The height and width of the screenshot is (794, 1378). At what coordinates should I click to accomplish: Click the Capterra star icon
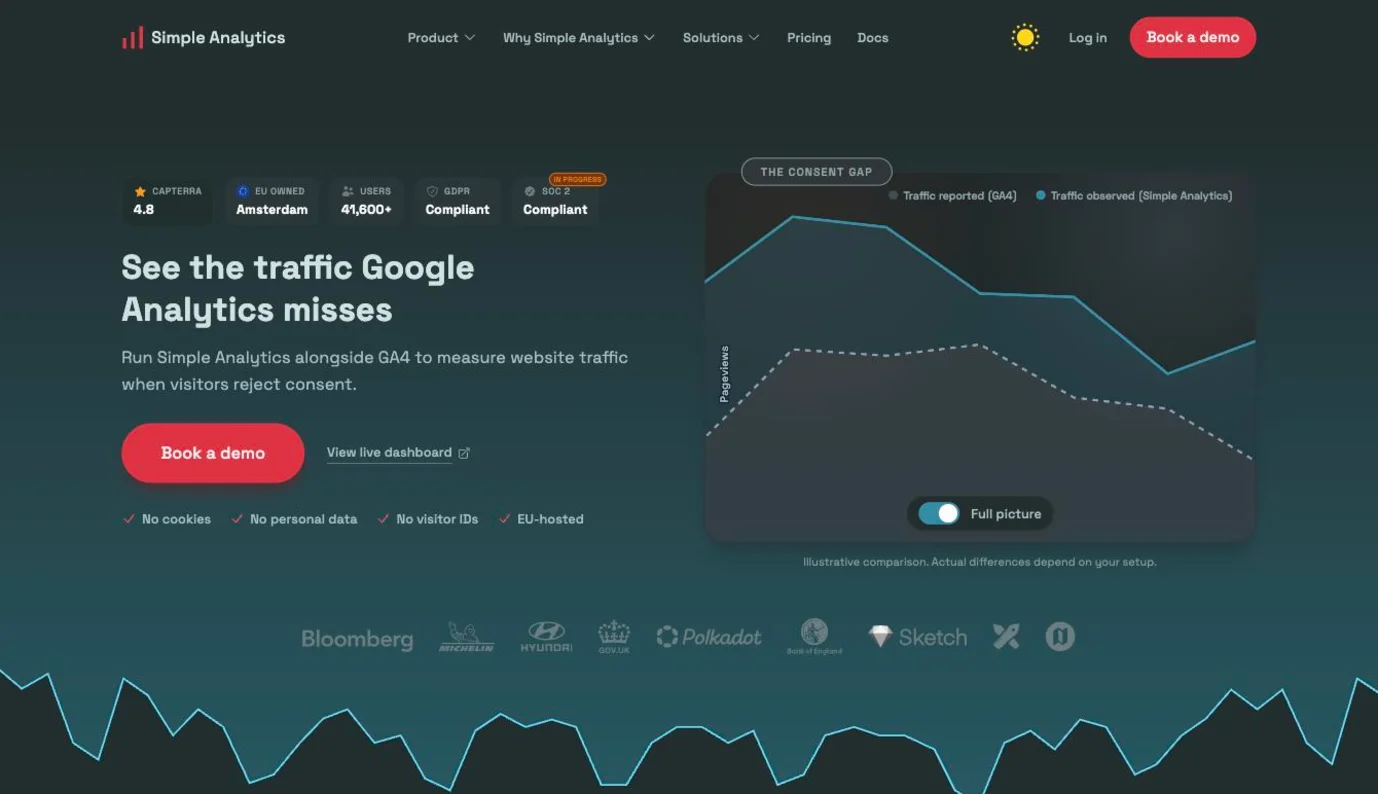(140, 191)
